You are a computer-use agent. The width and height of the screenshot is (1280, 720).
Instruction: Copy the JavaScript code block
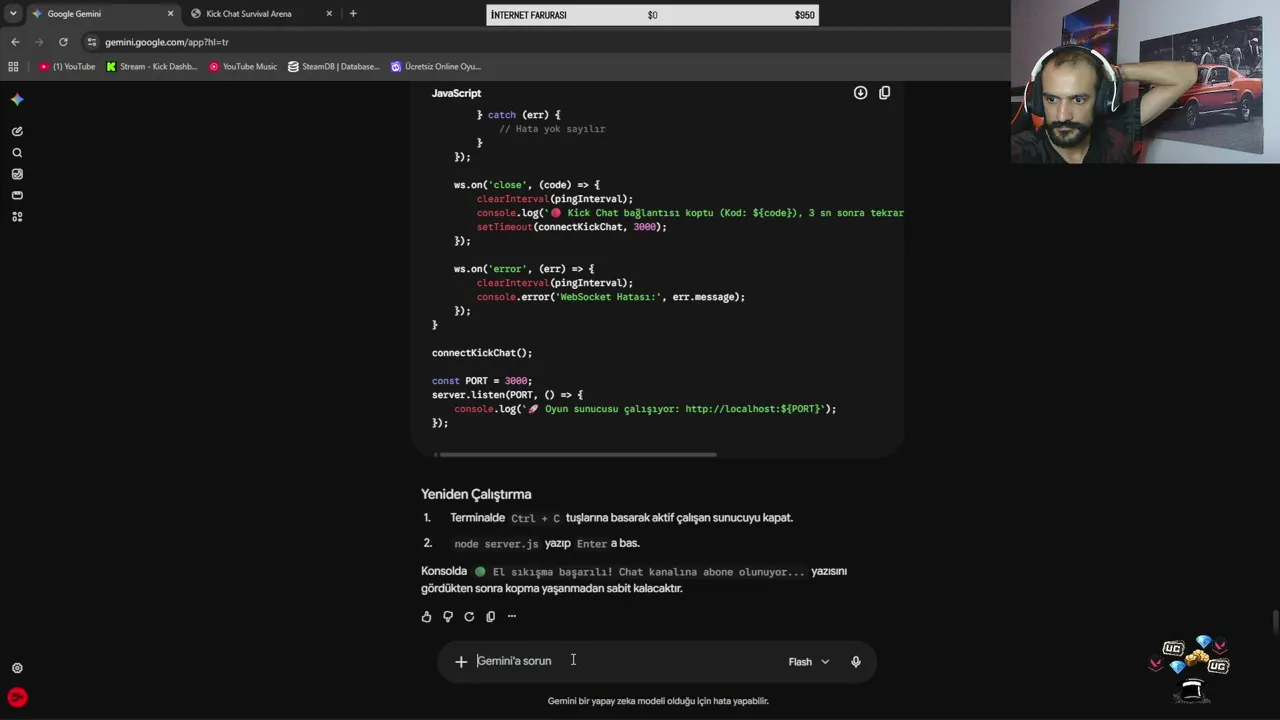(x=884, y=93)
